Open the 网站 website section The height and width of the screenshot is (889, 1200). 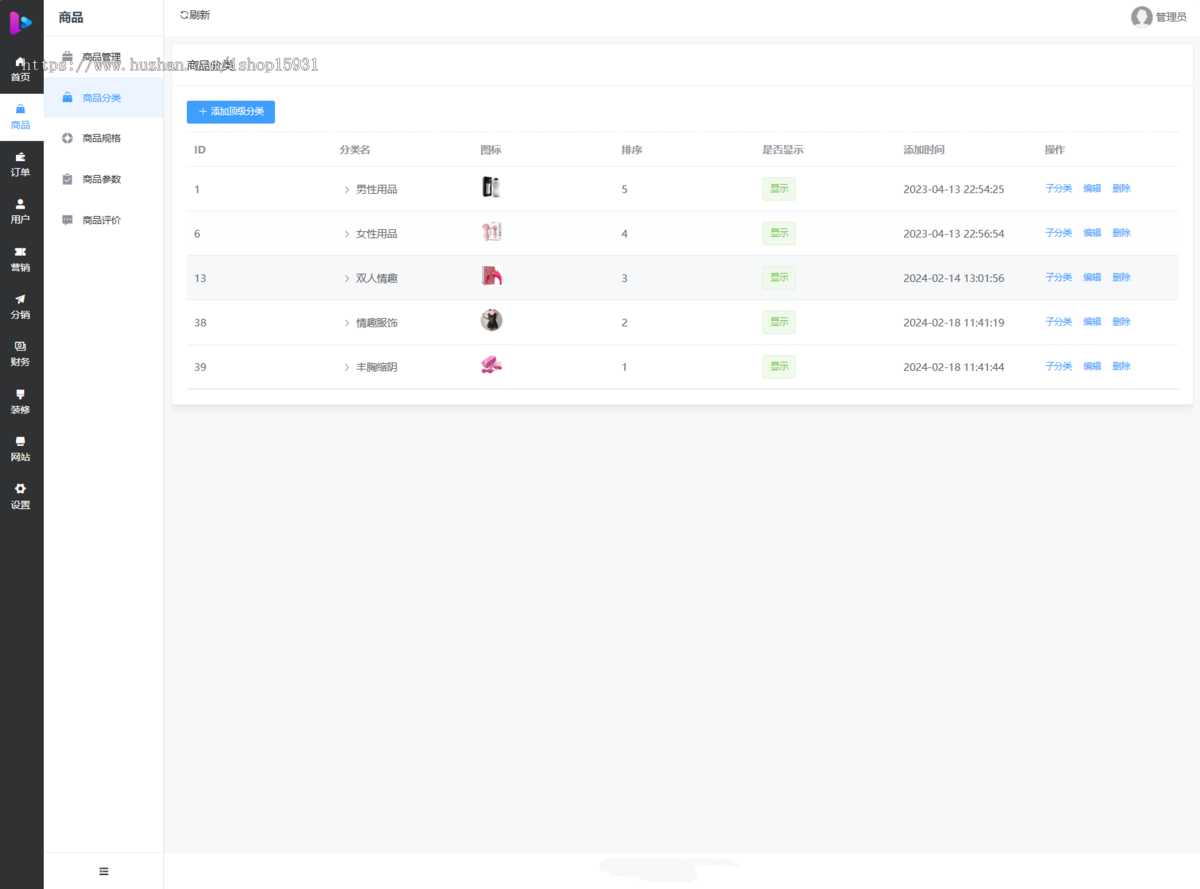(21, 449)
